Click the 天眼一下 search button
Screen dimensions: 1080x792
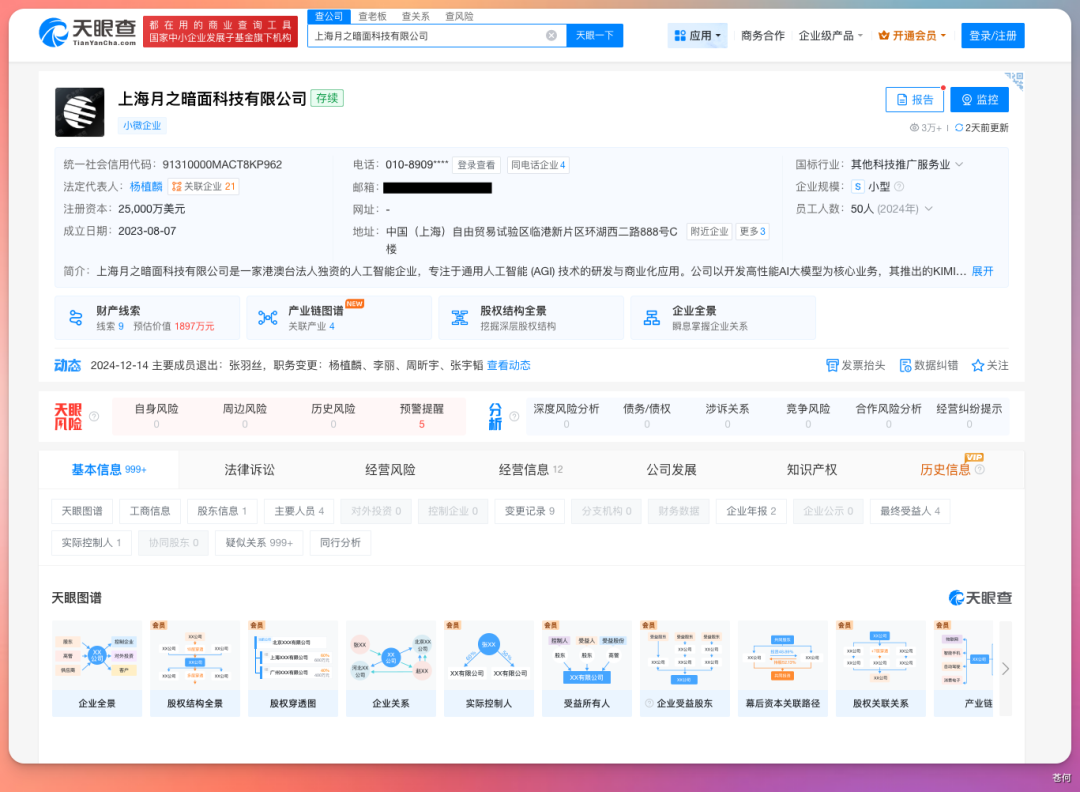(594, 36)
